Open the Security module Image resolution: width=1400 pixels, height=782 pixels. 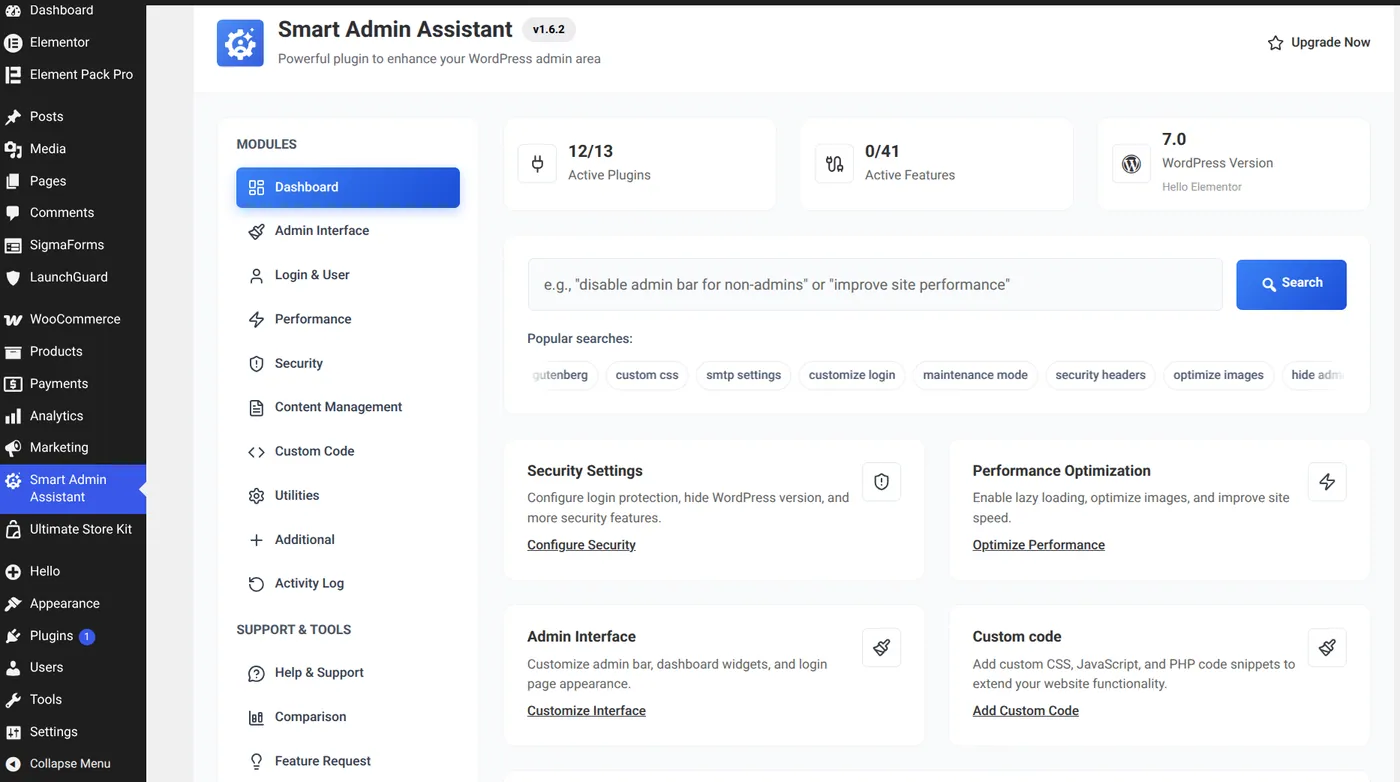[348, 363]
